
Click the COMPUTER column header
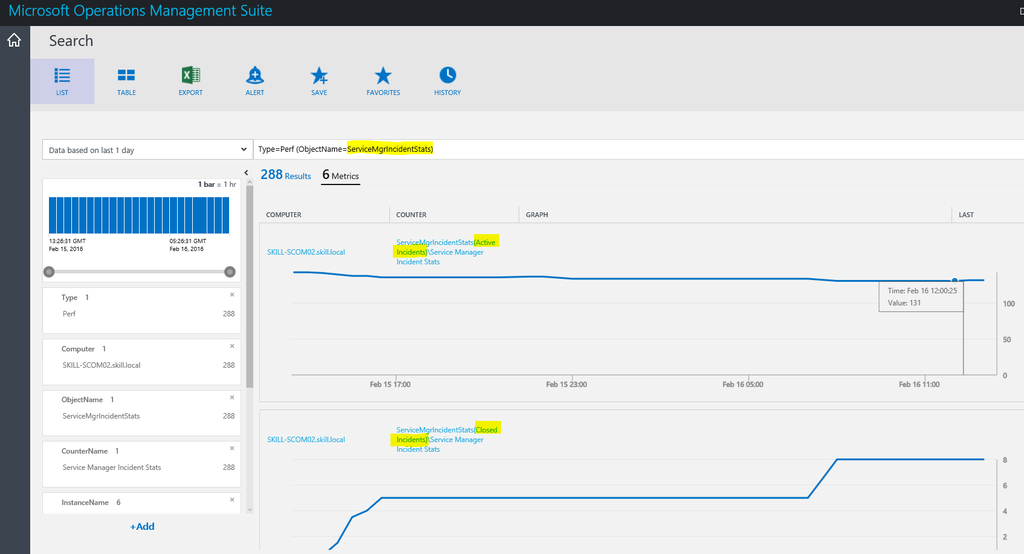click(283, 214)
